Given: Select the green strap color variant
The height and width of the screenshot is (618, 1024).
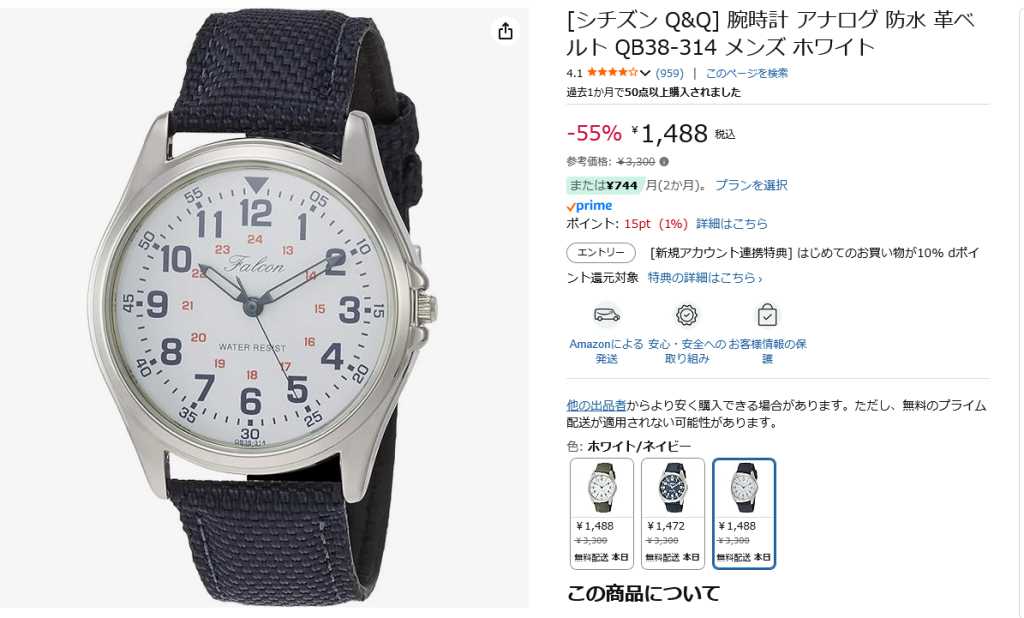Looking at the screenshot, I should [601, 513].
